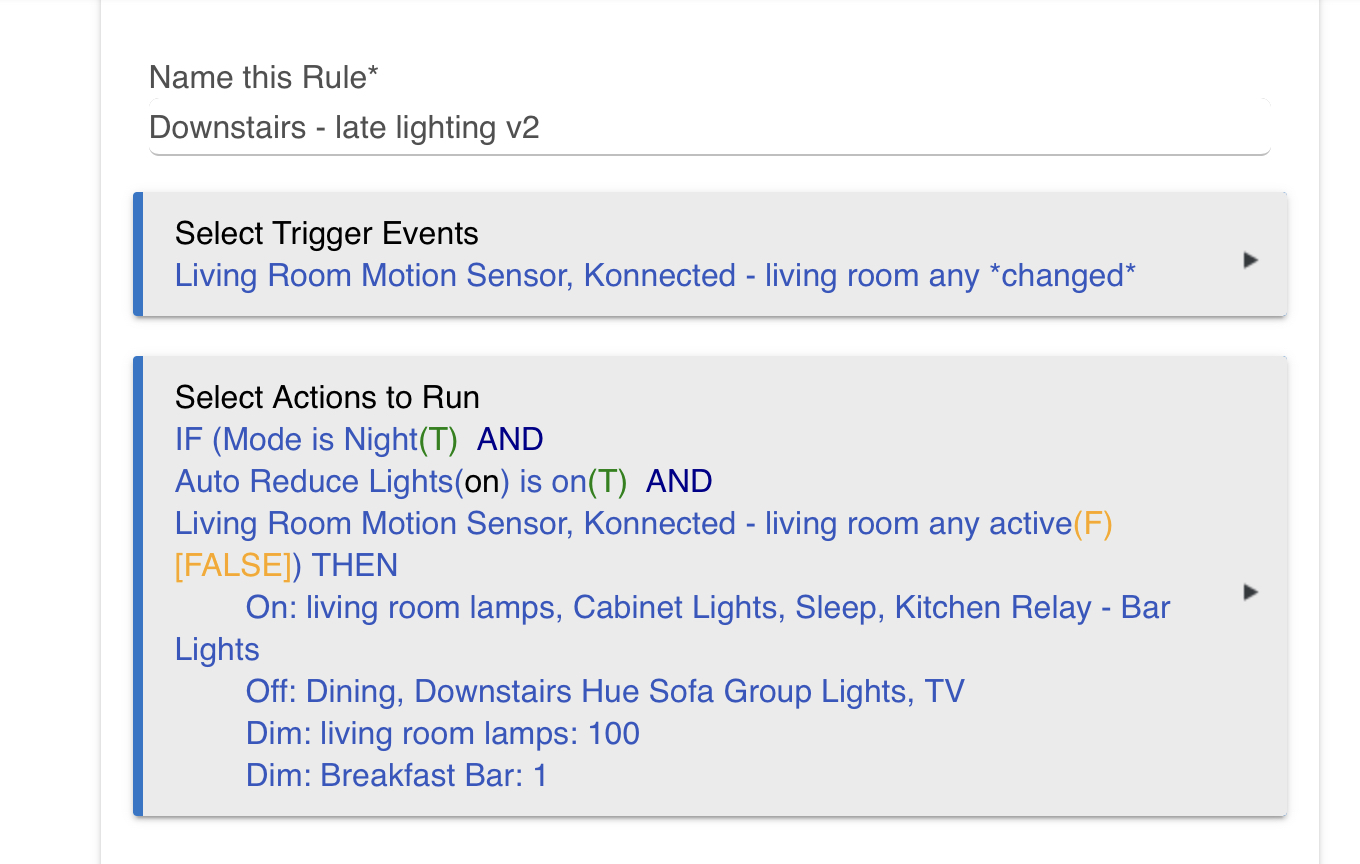The image size is (1360, 864).
Task: Open the Select Actions to Run heading
Action: click(327, 398)
